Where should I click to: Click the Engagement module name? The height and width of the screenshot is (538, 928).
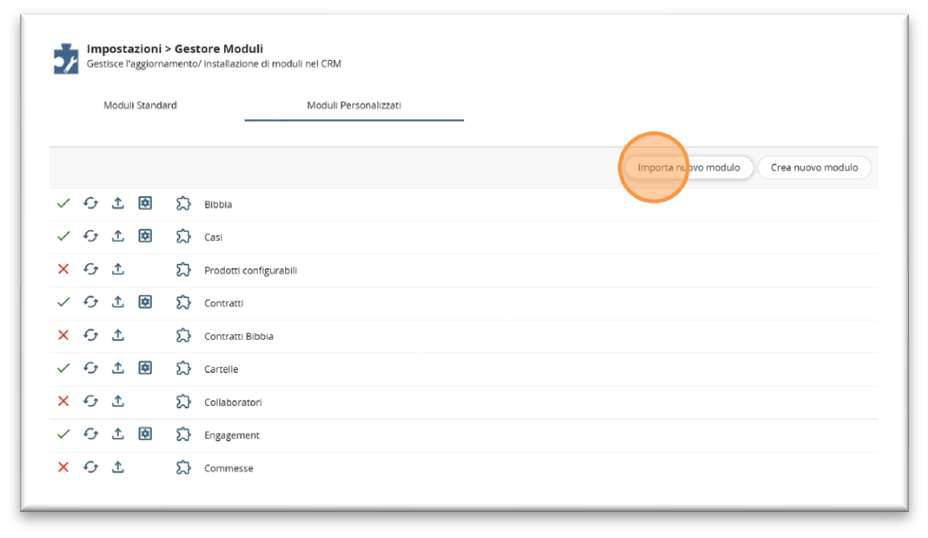[232, 436]
